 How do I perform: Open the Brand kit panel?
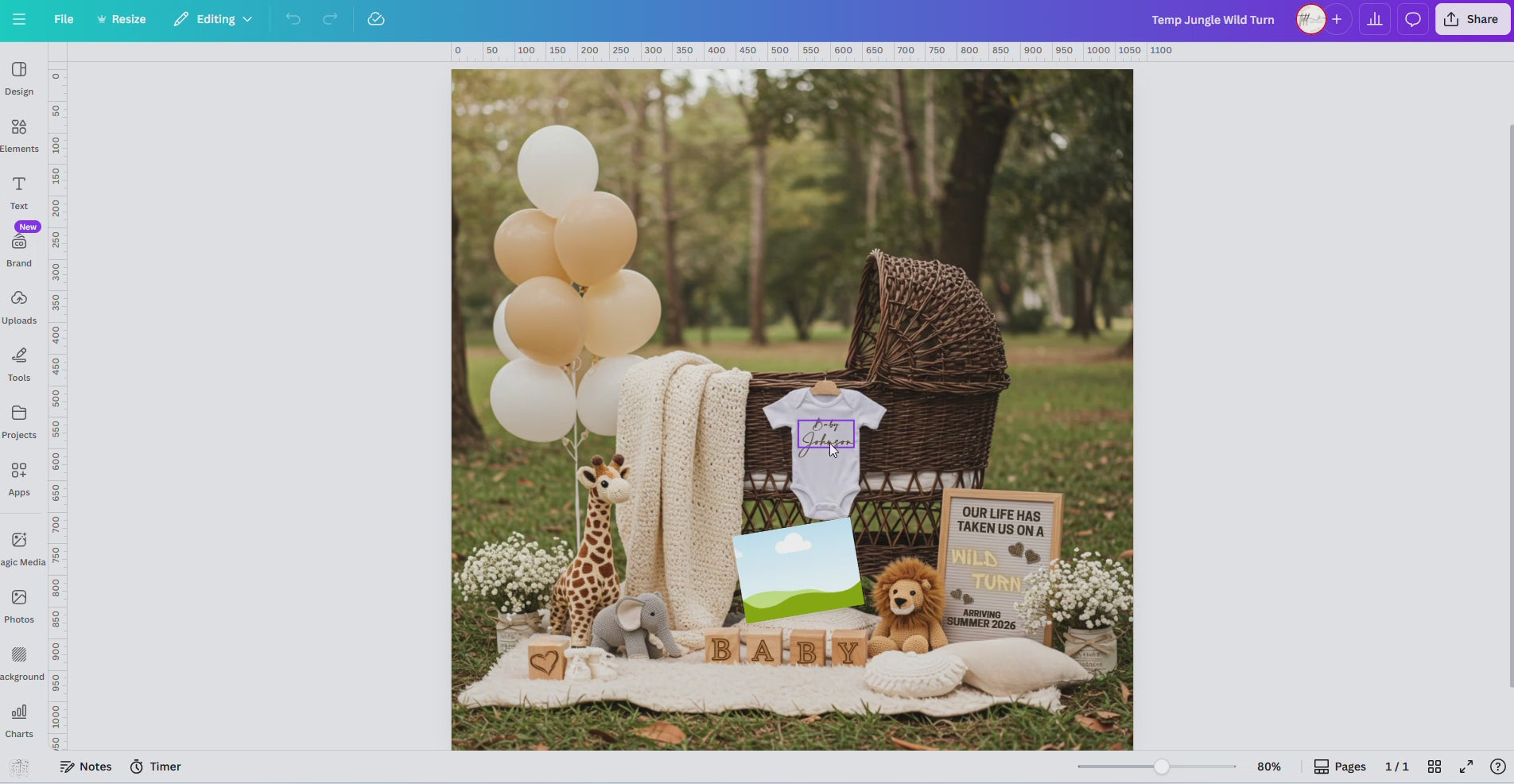tap(18, 249)
